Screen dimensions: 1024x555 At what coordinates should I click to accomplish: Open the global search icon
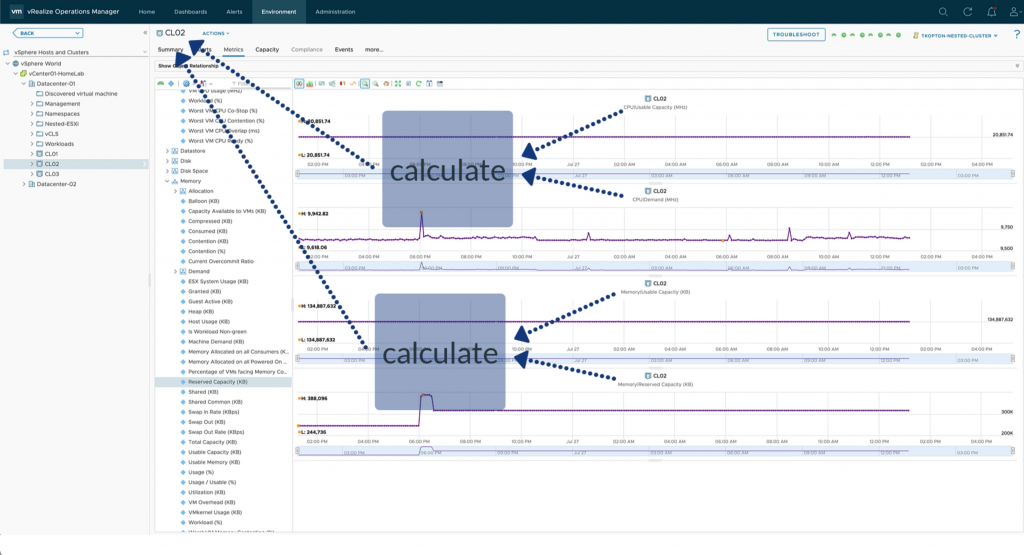943,12
